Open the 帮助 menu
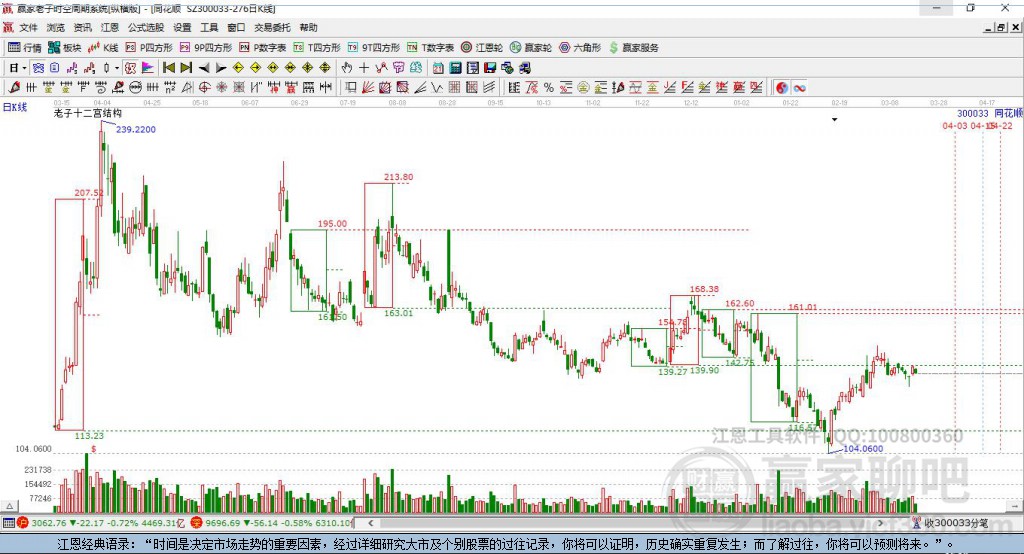Screen dimensions: 1024x554 pos(308,27)
